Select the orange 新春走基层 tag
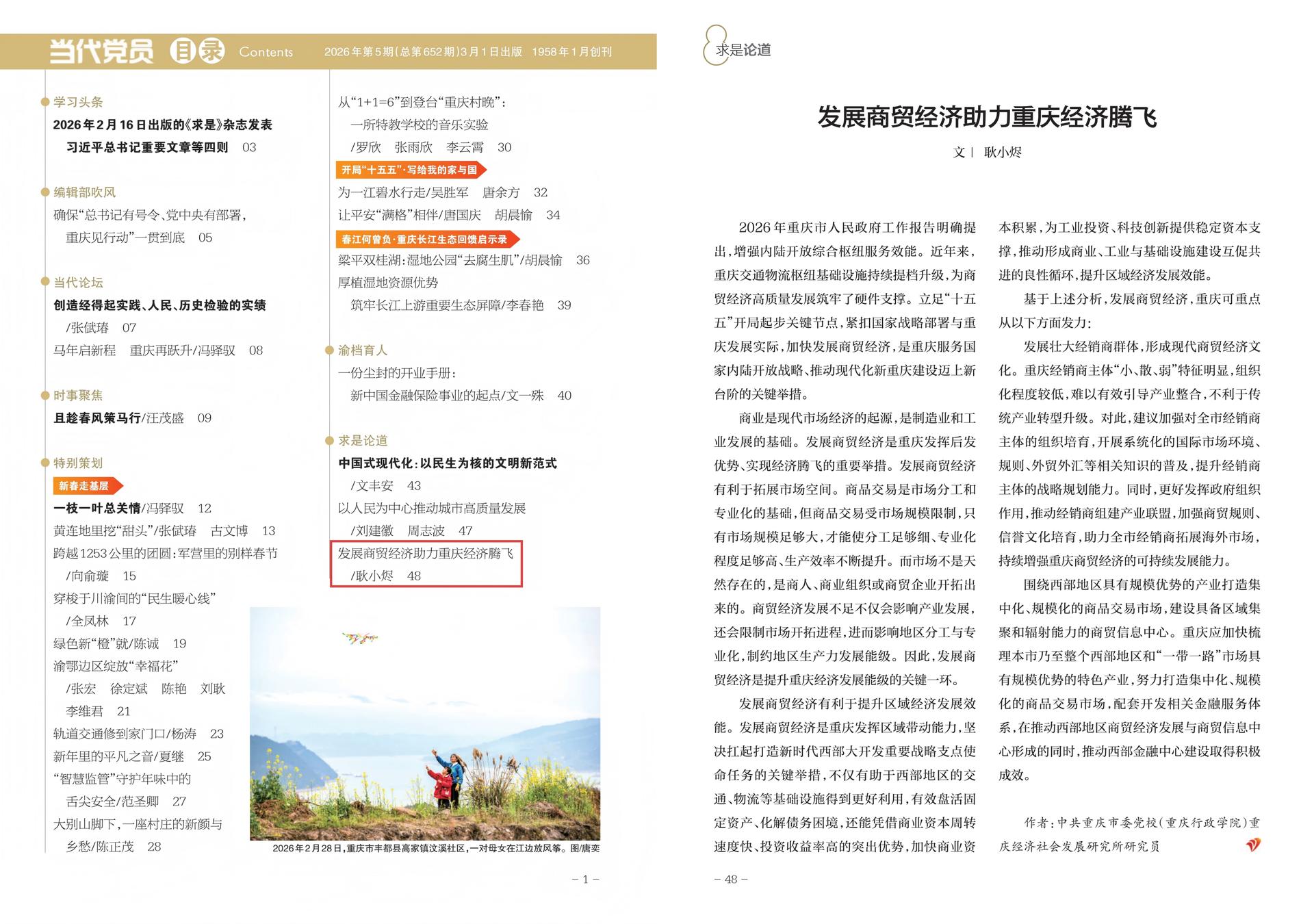 click(85, 486)
